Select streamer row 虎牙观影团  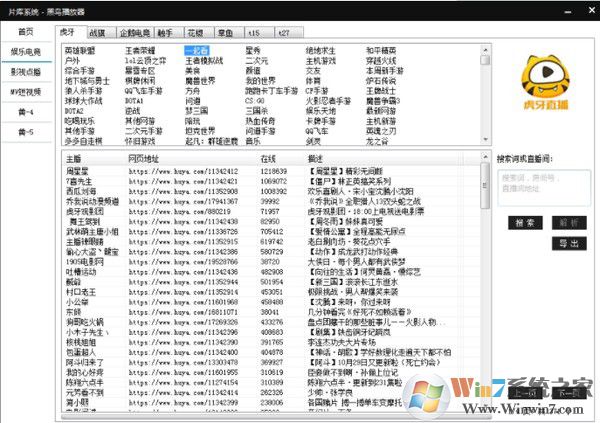[x=271, y=211]
